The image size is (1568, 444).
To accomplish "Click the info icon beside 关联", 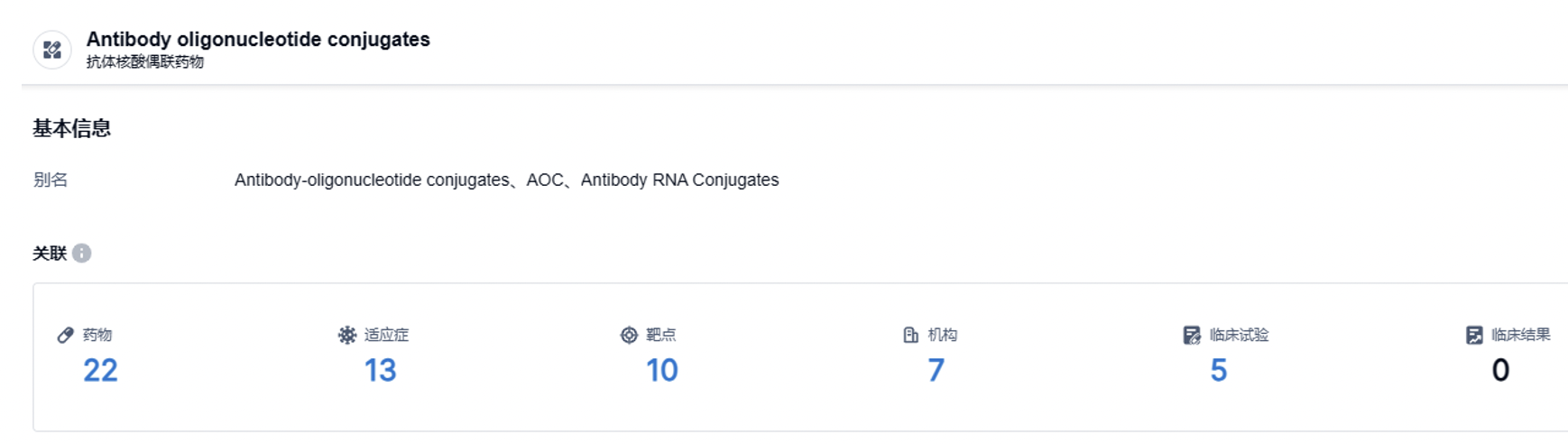I will [82, 254].
